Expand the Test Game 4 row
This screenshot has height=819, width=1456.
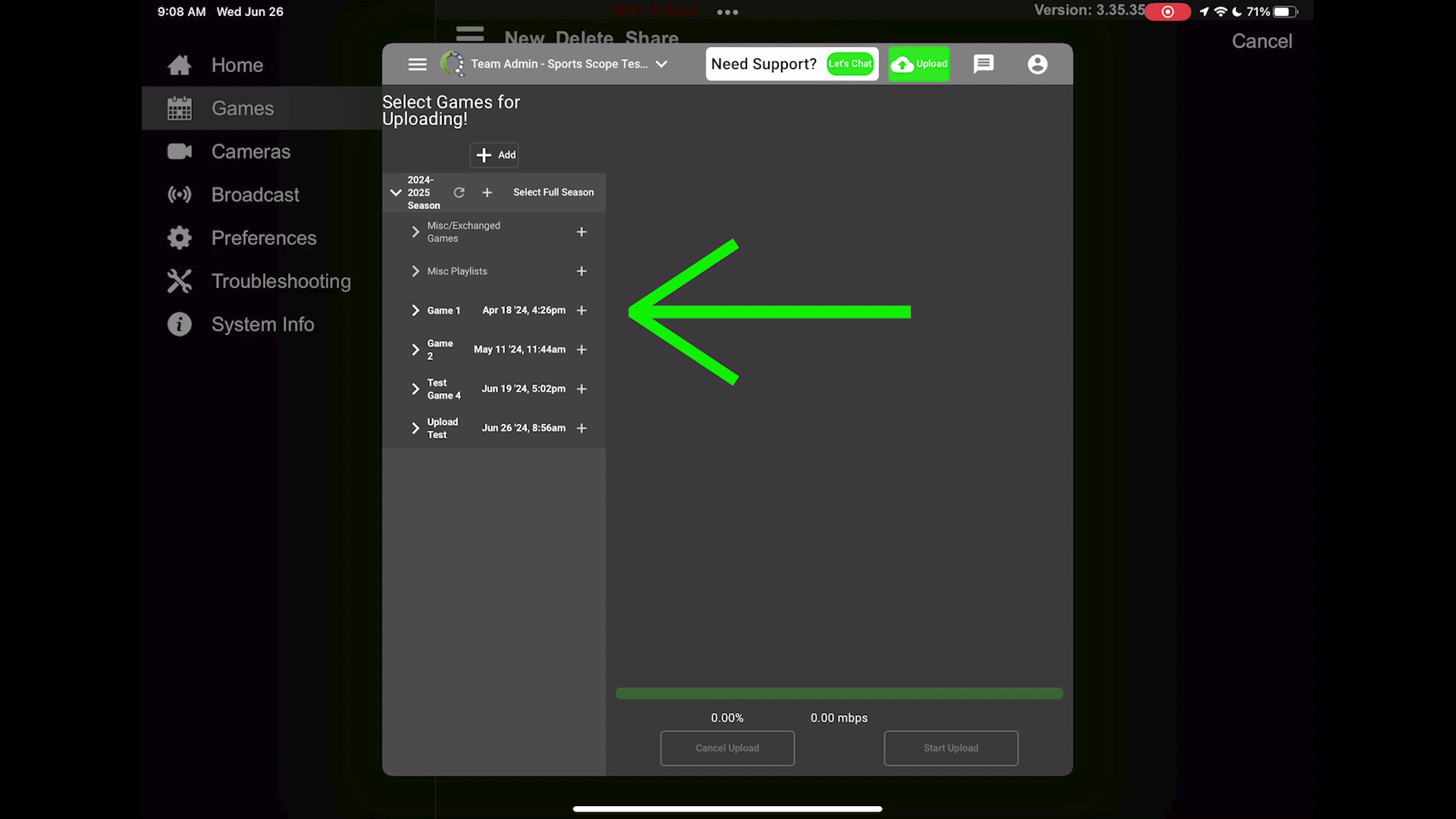(415, 389)
